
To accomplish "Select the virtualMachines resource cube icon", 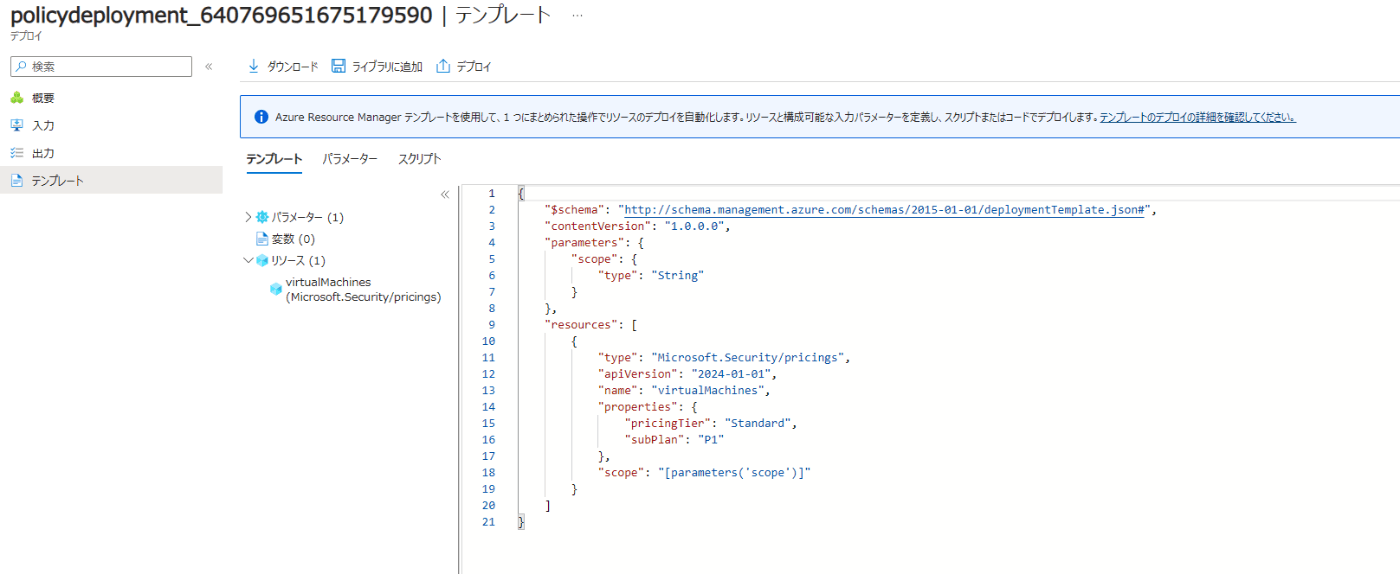I will tap(276, 289).
